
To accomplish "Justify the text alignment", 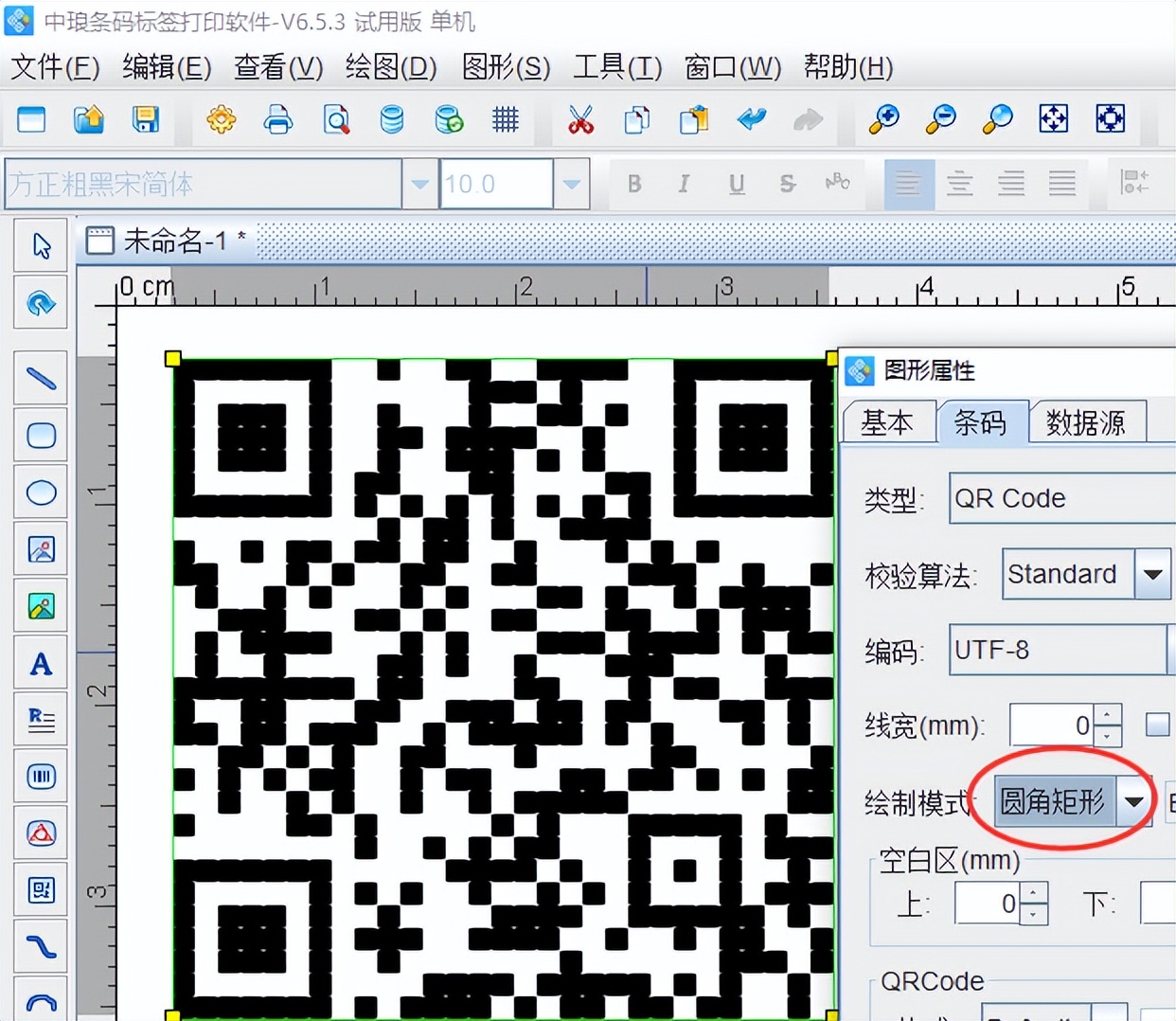I will coord(1062,184).
